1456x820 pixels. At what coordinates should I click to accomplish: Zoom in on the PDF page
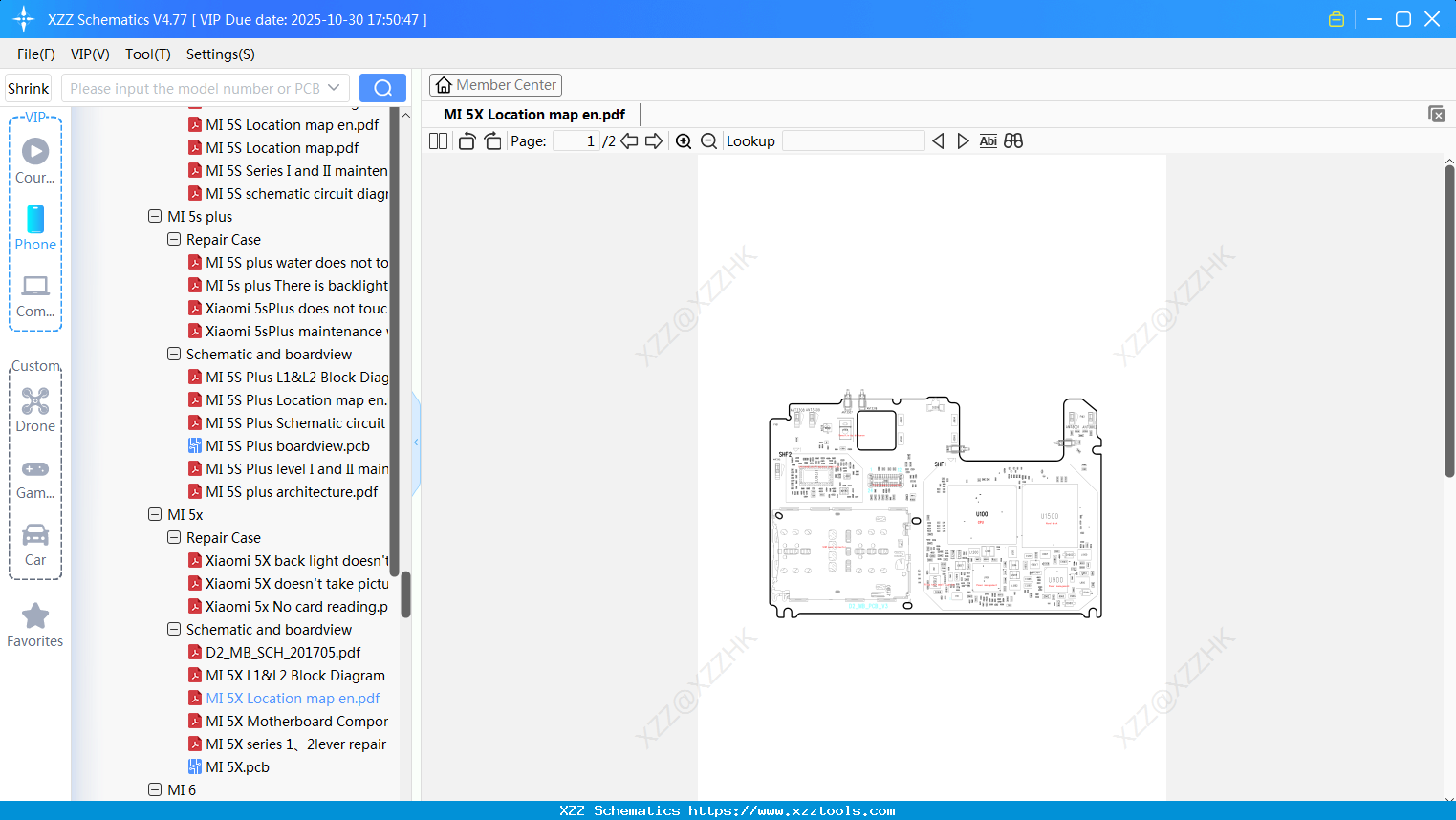click(684, 140)
